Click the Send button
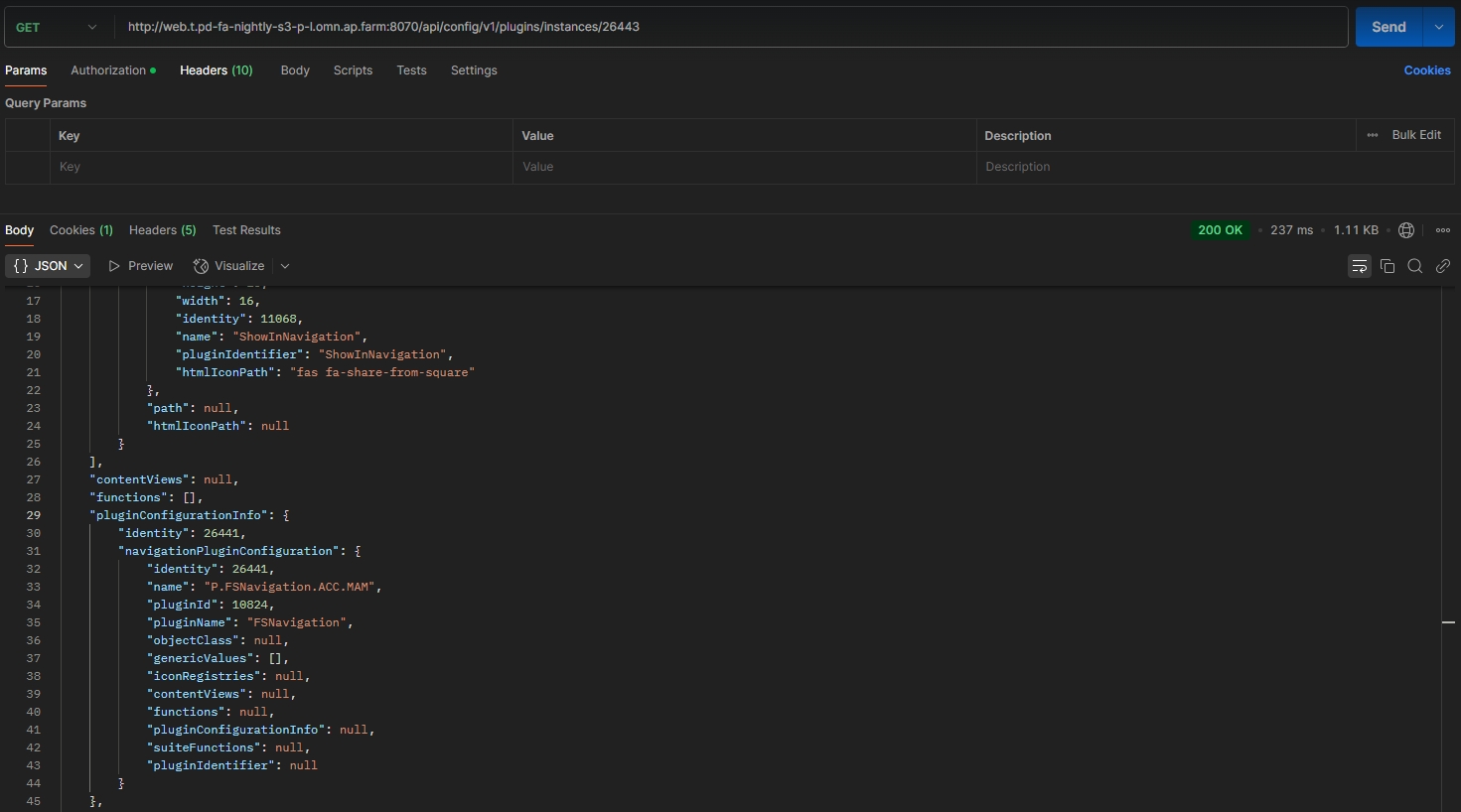Image resolution: width=1461 pixels, height=812 pixels. [x=1388, y=28]
